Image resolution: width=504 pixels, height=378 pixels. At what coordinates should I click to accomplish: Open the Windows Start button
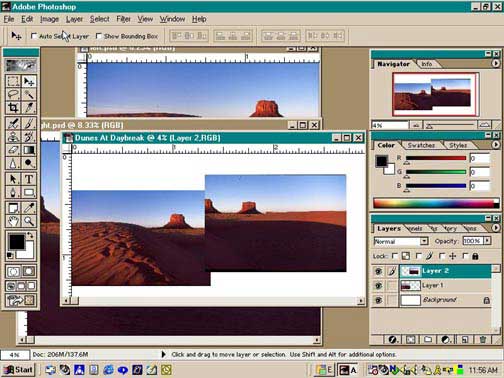tap(19, 370)
